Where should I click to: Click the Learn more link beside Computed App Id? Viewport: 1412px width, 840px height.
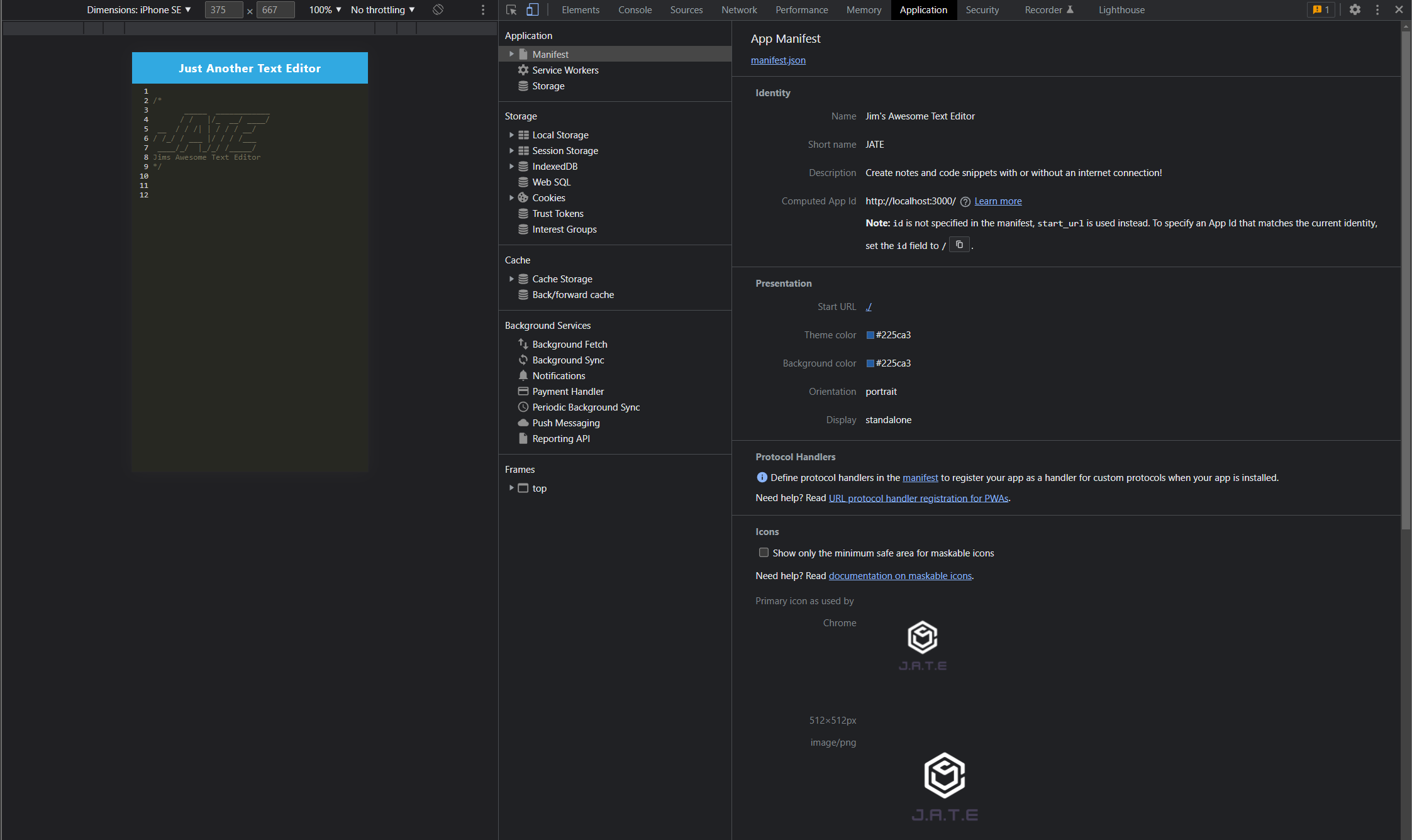click(998, 201)
